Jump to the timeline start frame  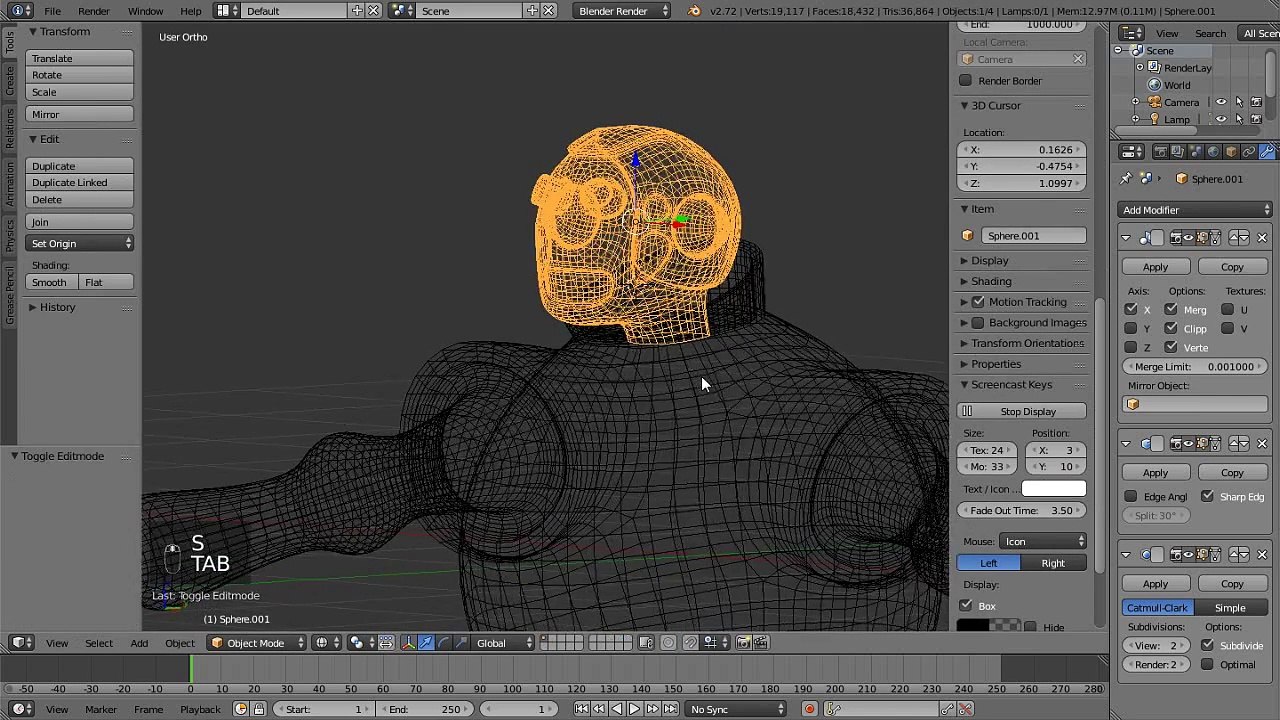(581, 709)
